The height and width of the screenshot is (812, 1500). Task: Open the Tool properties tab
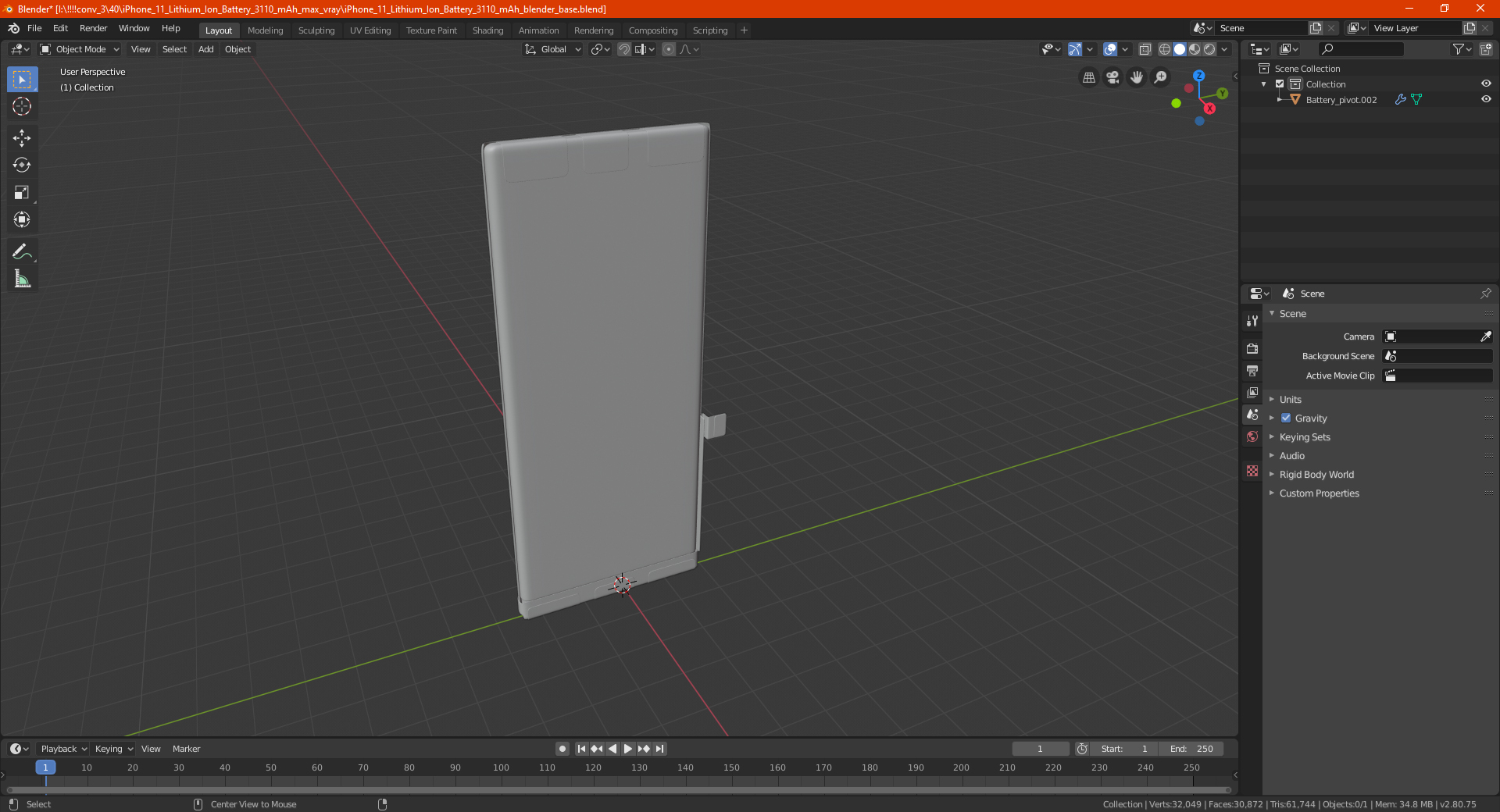click(1252, 321)
